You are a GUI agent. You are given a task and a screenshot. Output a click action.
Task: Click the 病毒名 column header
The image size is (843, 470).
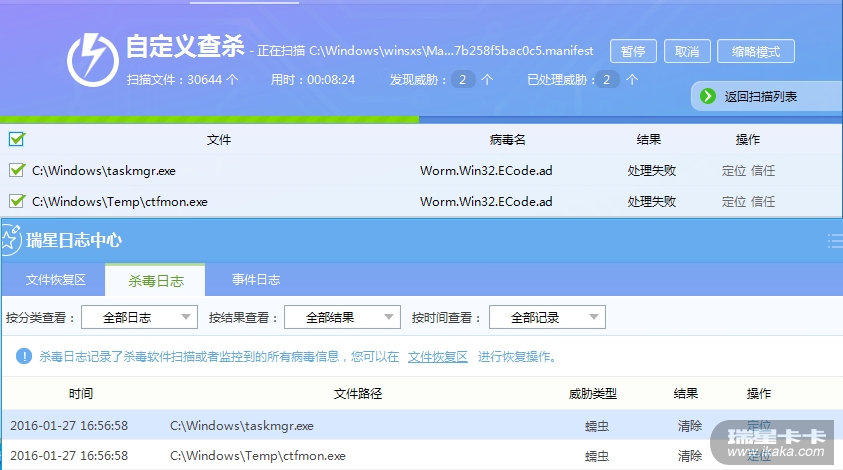(x=507, y=140)
